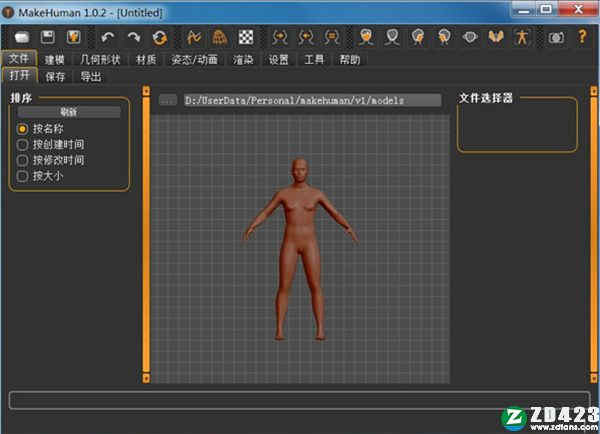Image resolution: width=600 pixels, height=434 pixels.
Task: Click right panel scrollbar up arrow
Action: click(x=593, y=91)
